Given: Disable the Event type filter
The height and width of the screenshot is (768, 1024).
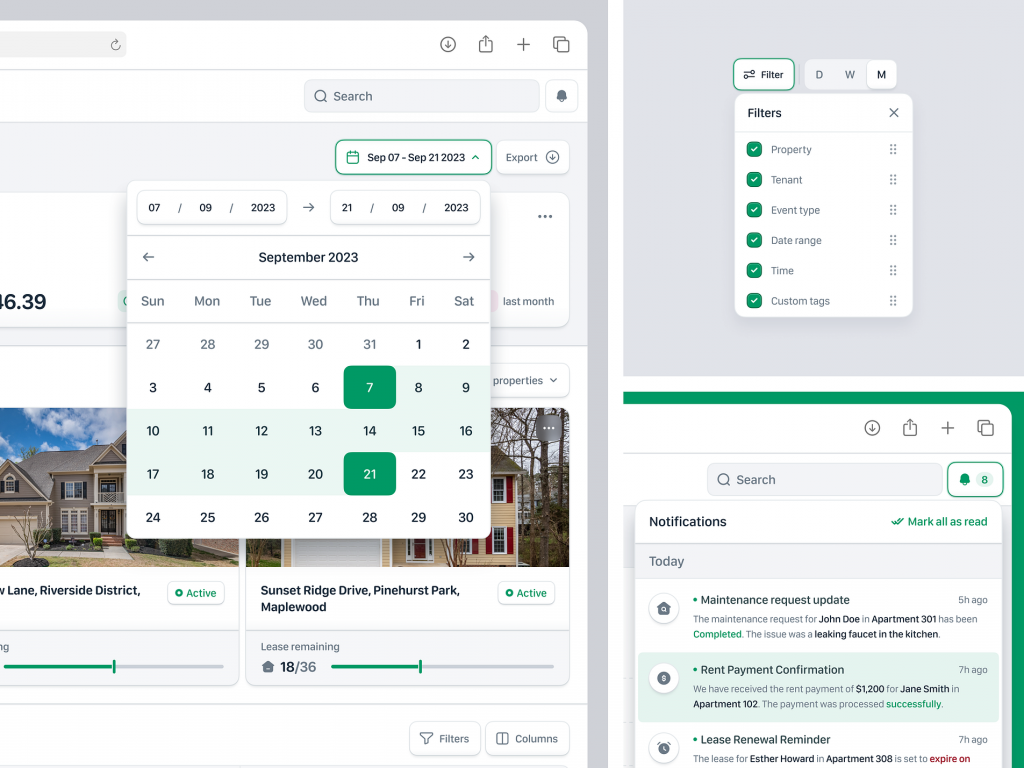Looking at the screenshot, I should [753, 210].
